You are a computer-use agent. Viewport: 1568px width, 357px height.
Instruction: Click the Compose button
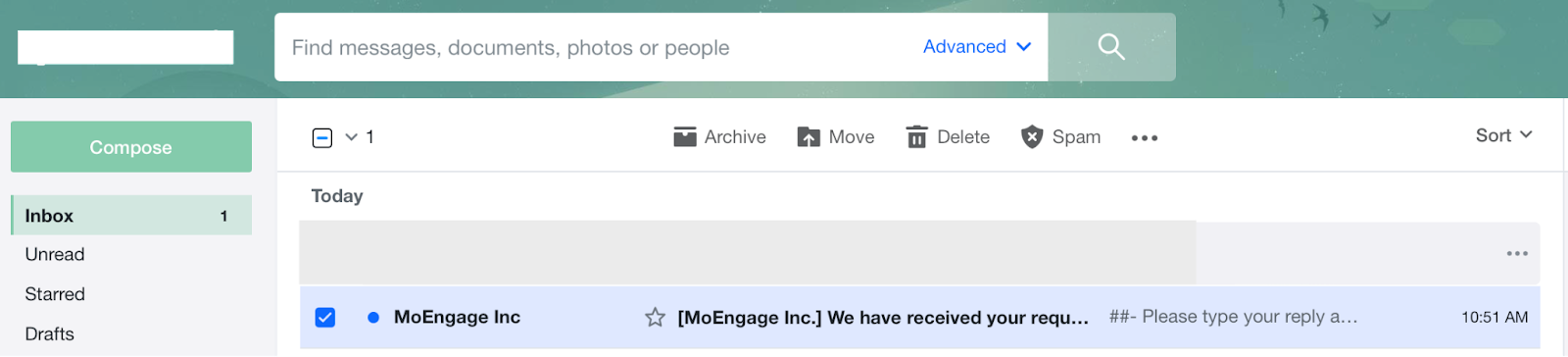click(x=131, y=147)
